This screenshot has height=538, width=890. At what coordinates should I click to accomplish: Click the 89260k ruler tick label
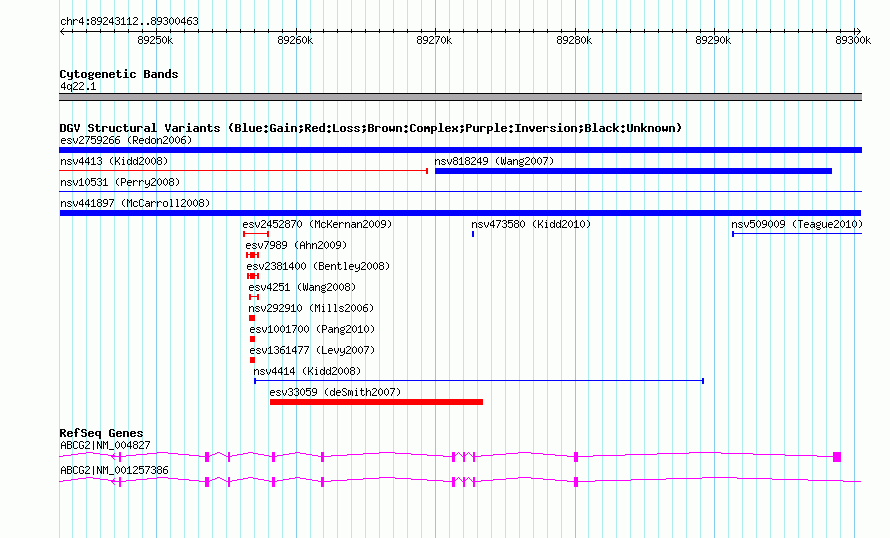point(295,40)
